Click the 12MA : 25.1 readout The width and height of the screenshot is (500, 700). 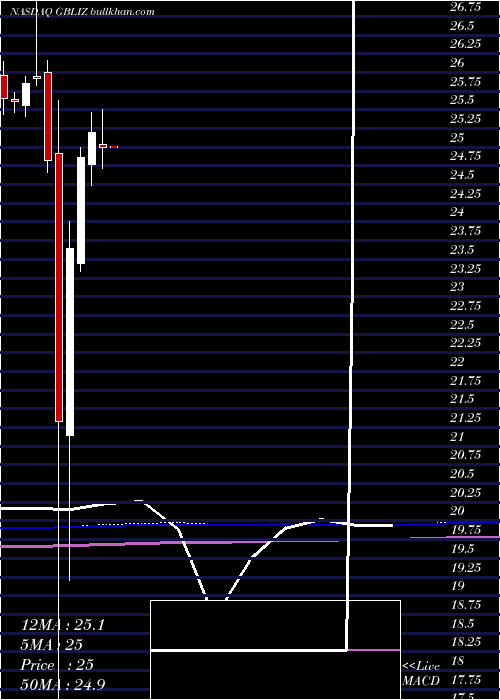pos(63,625)
